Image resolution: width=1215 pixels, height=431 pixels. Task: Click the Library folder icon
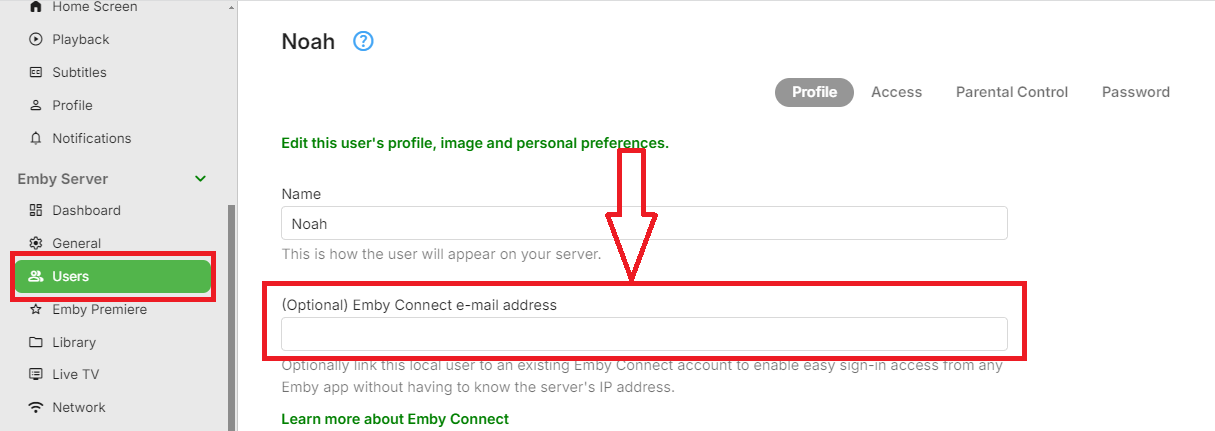[x=36, y=342]
